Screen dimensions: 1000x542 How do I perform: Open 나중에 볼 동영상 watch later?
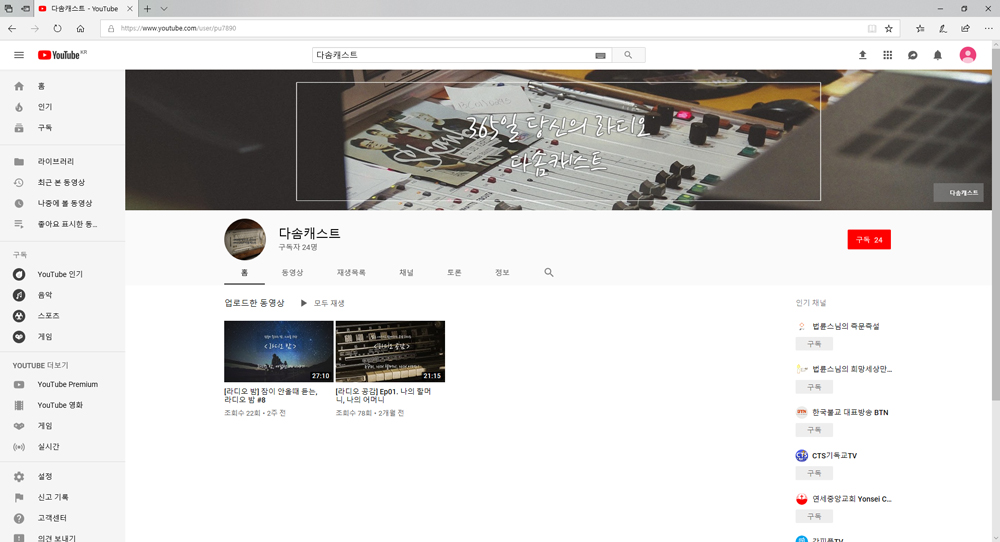62,203
